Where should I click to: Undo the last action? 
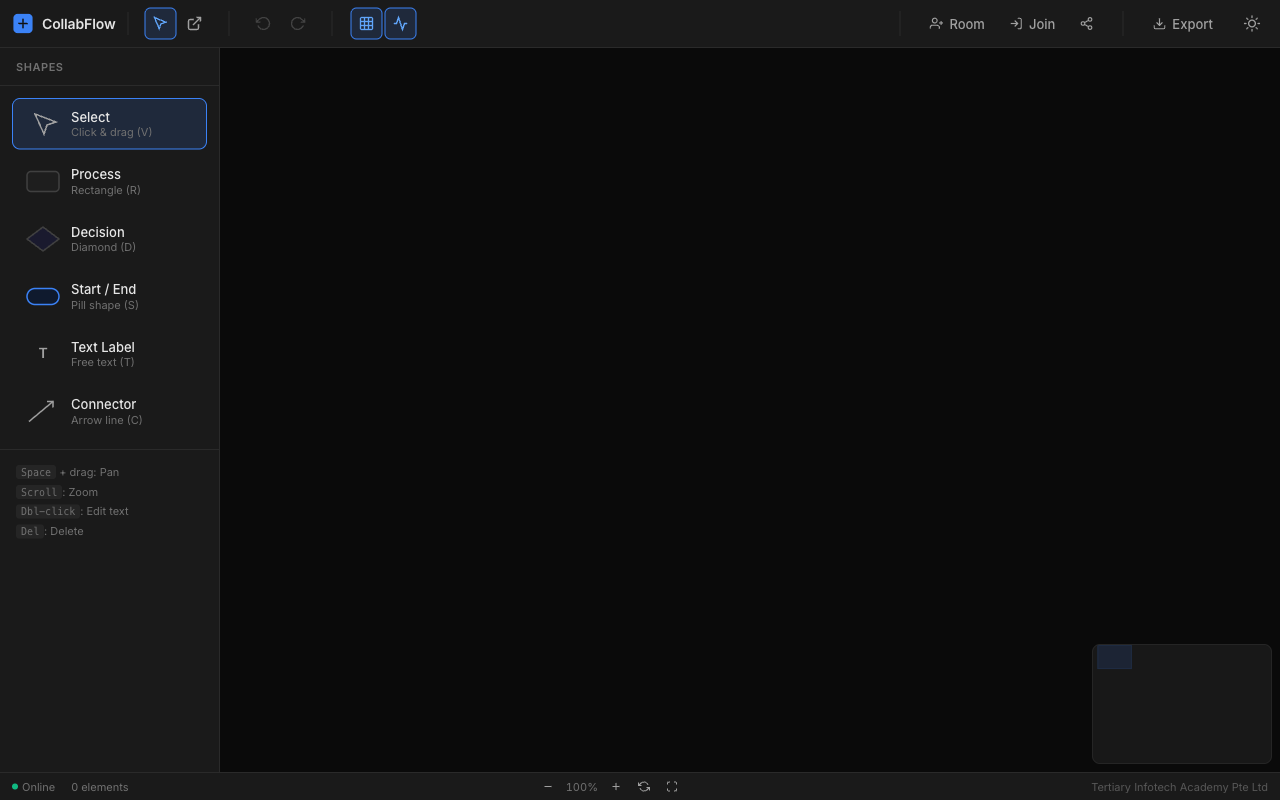[263, 24]
